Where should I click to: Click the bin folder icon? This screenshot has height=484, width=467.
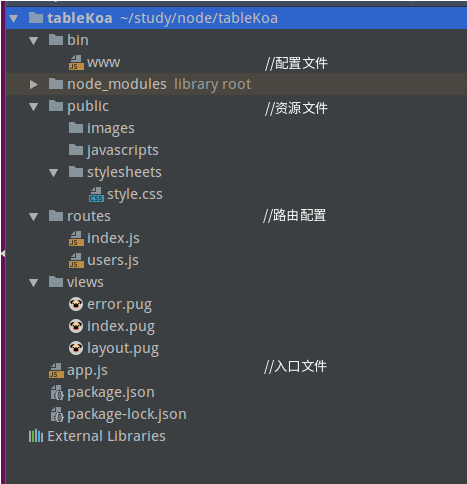(56, 40)
